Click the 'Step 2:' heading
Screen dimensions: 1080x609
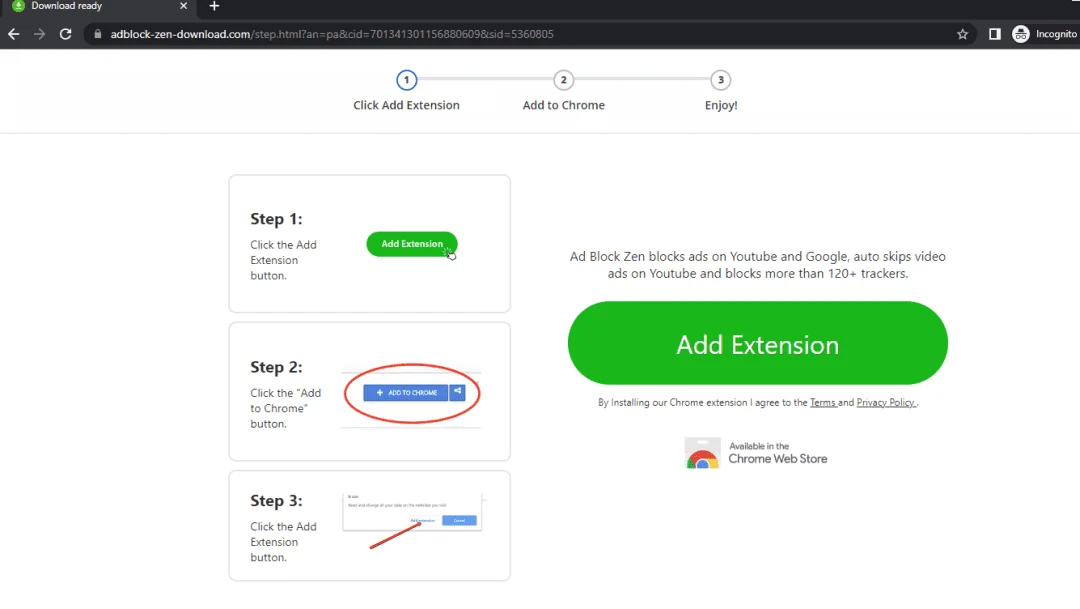(x=276, y=367)
